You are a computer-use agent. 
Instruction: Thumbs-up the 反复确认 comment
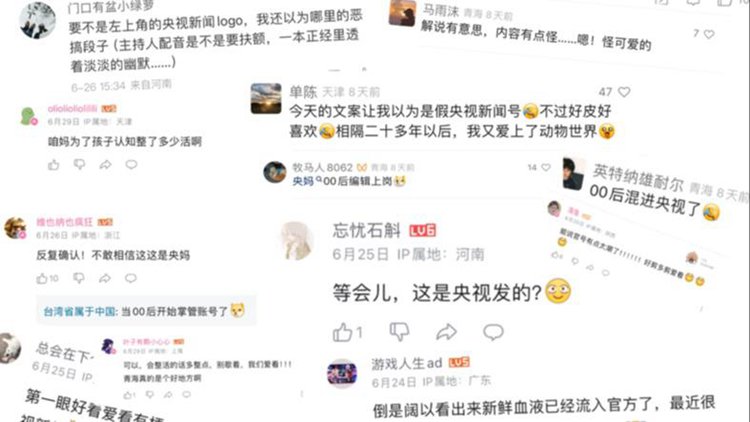pos(42,278)
